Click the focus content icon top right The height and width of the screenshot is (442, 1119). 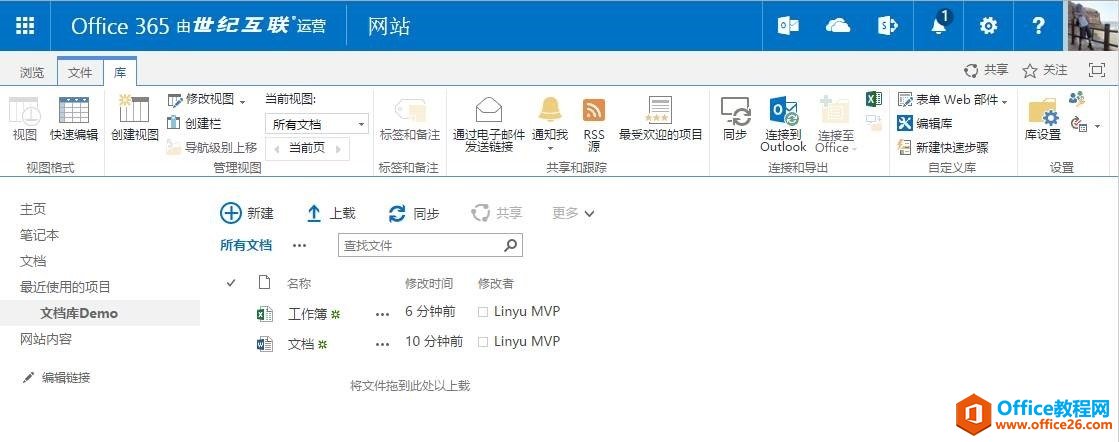coord(1096,70)
